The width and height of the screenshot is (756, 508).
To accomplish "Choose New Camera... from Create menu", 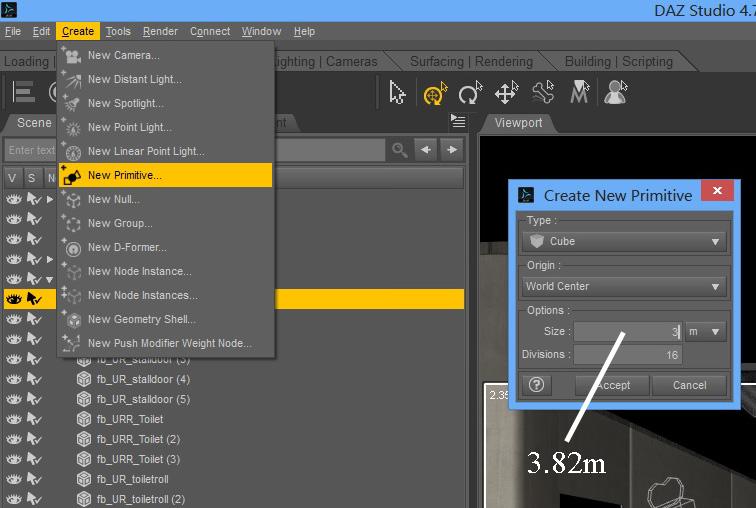I will 165,55.
